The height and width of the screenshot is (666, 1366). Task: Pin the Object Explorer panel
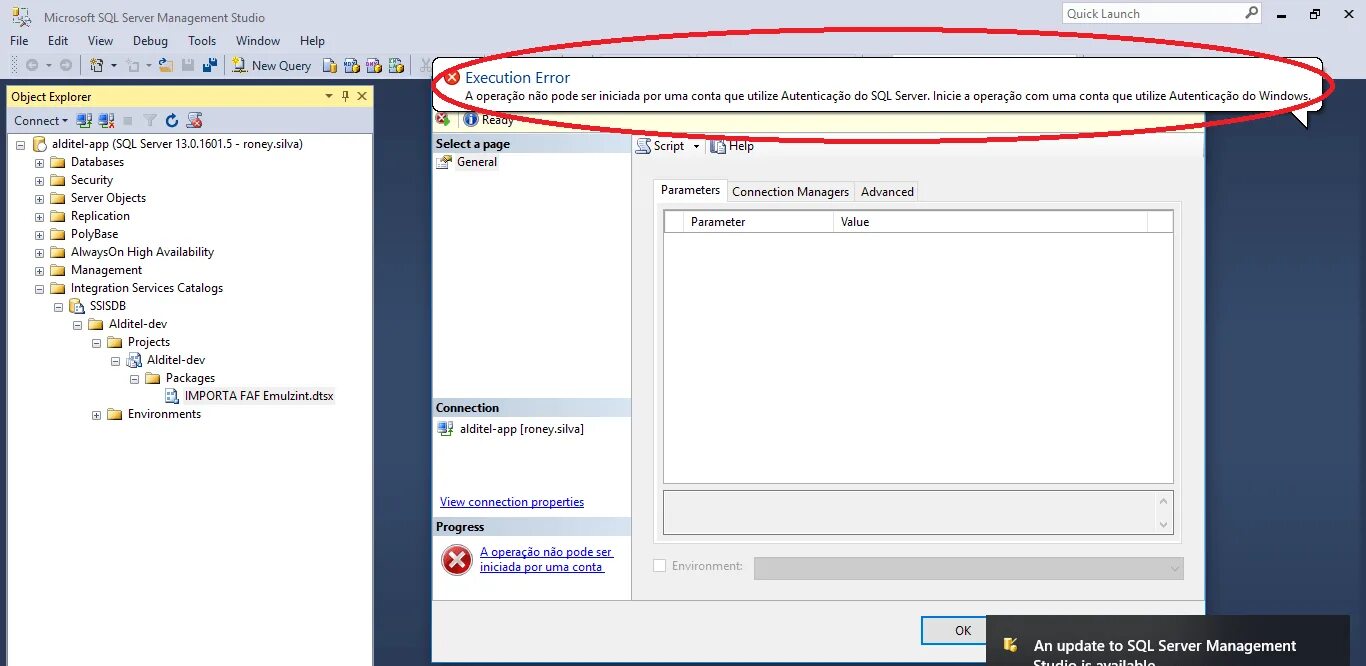[x=345, y=96]
